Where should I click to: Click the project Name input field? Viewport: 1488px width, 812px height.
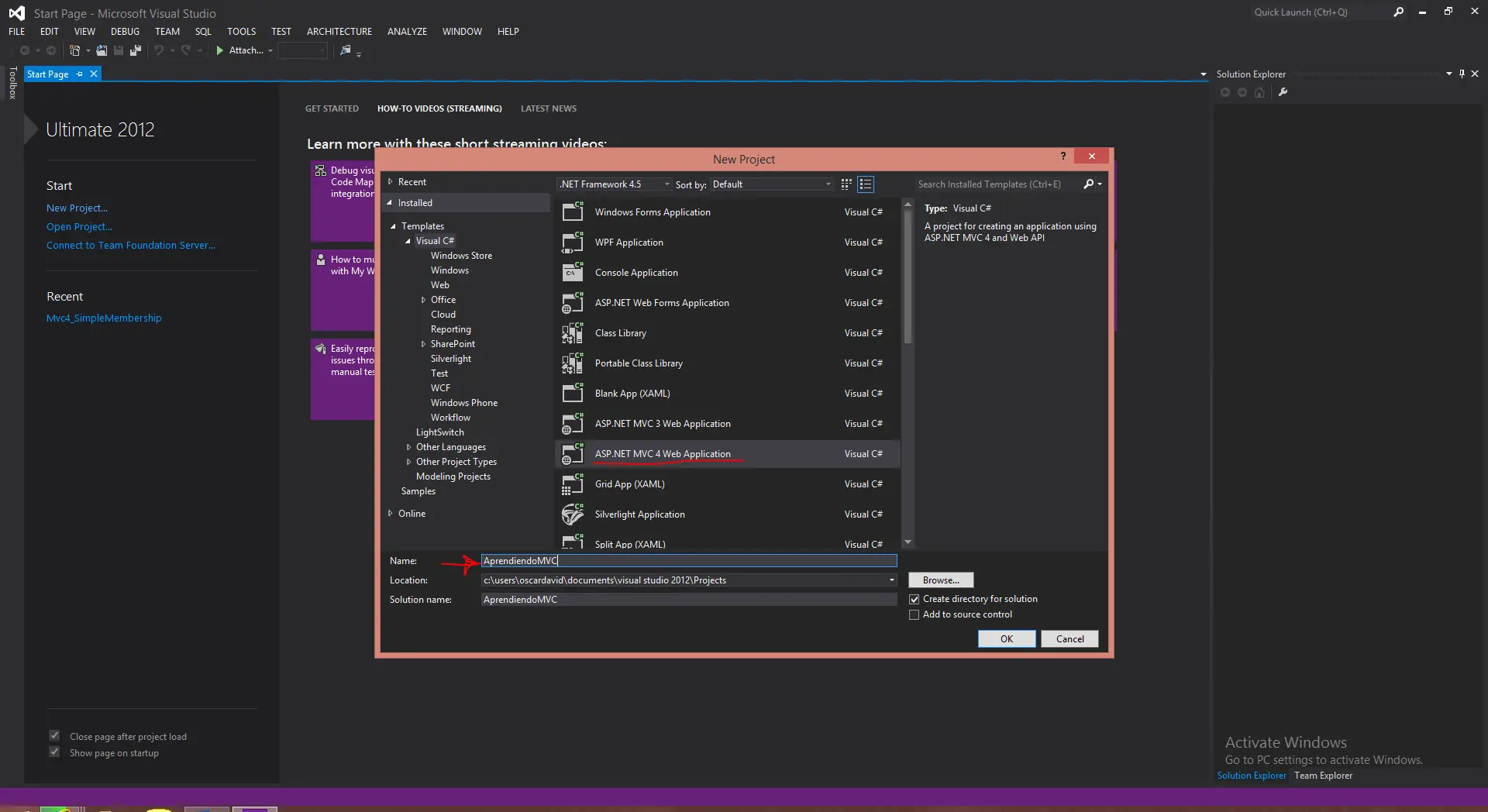pos(689,561)
